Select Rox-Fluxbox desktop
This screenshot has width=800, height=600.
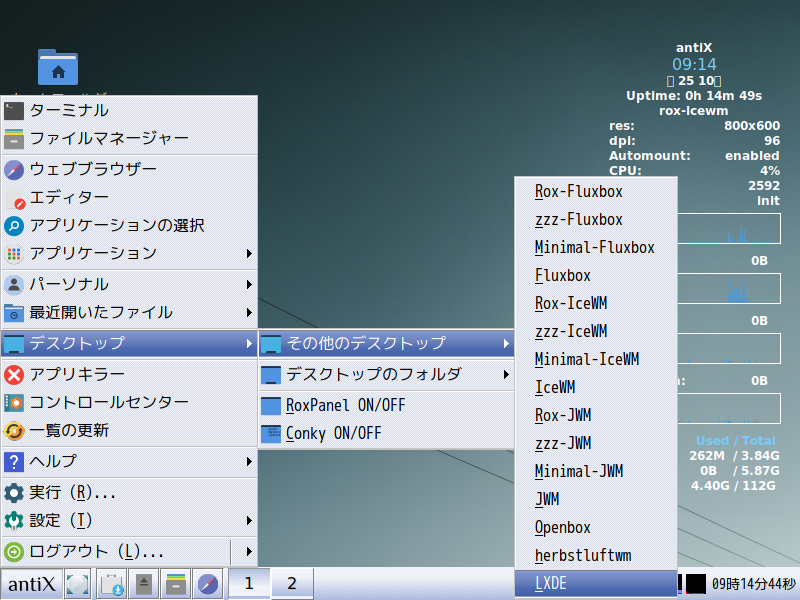point(596,192)
